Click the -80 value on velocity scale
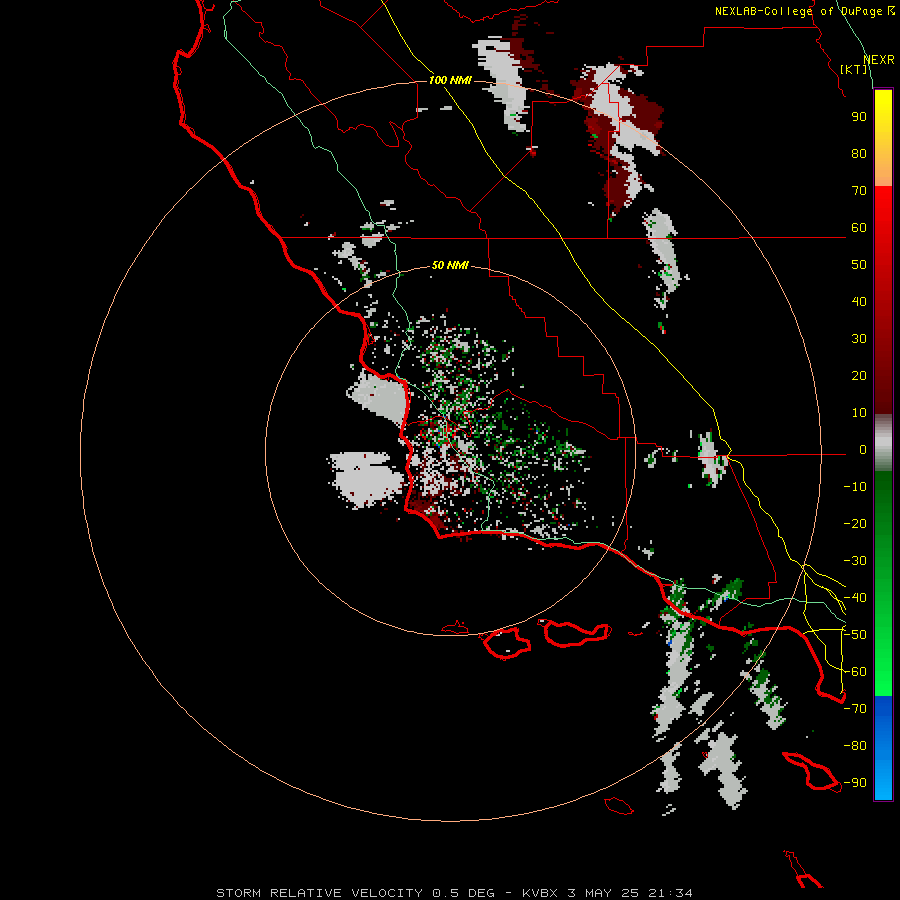The height and width of the screenshot is (900, 900). 855,746
